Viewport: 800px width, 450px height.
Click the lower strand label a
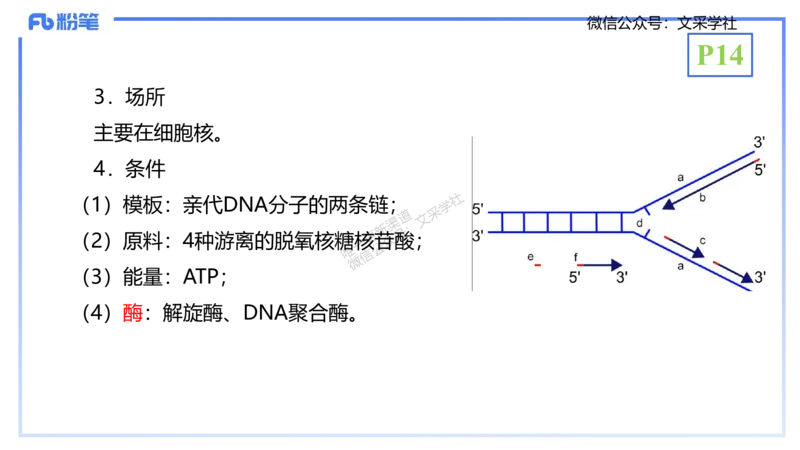click(x=680, y=266)
